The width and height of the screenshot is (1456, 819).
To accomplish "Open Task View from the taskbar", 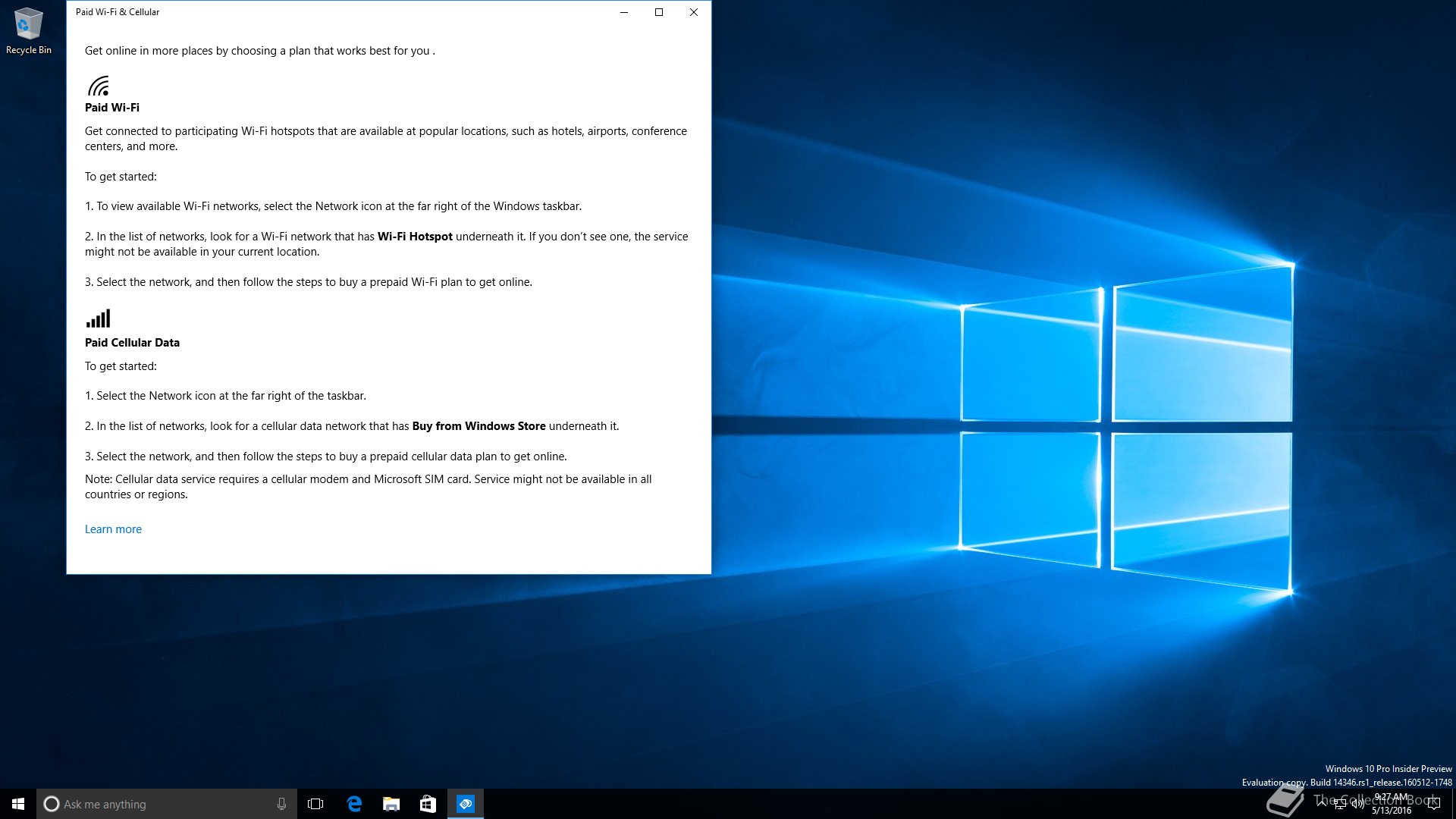I will pyautogui.click(x=315, y=804).
